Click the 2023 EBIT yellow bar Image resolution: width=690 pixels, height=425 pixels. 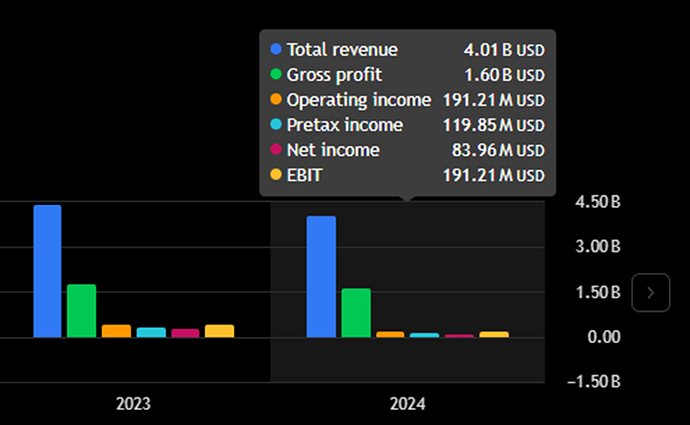coord(219,331)
